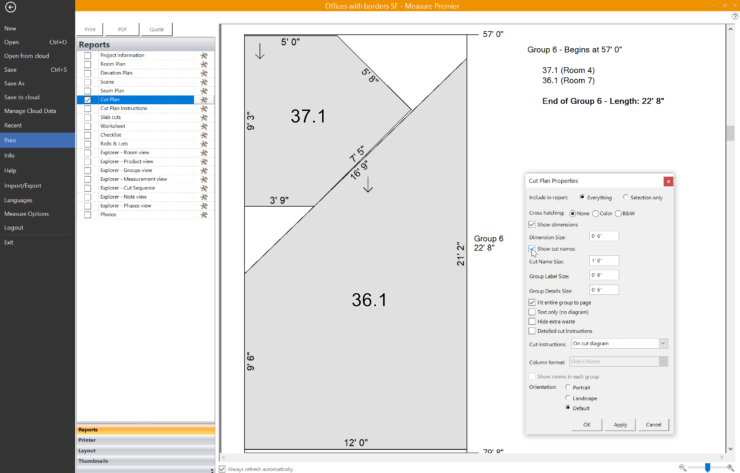Viewport: 740px width, 473px height.
Task: Zoom out with the magnifier minus icon
Action: click(682, 467)
